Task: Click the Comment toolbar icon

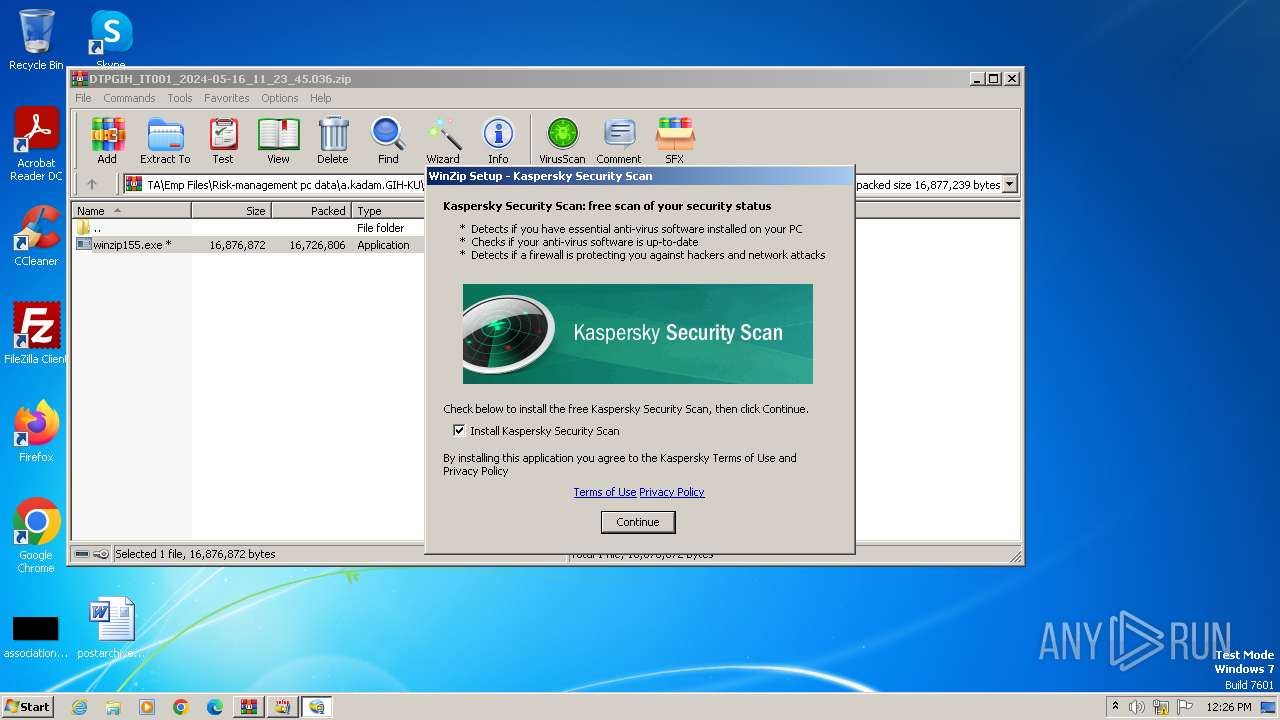Action: pos(619,140)
